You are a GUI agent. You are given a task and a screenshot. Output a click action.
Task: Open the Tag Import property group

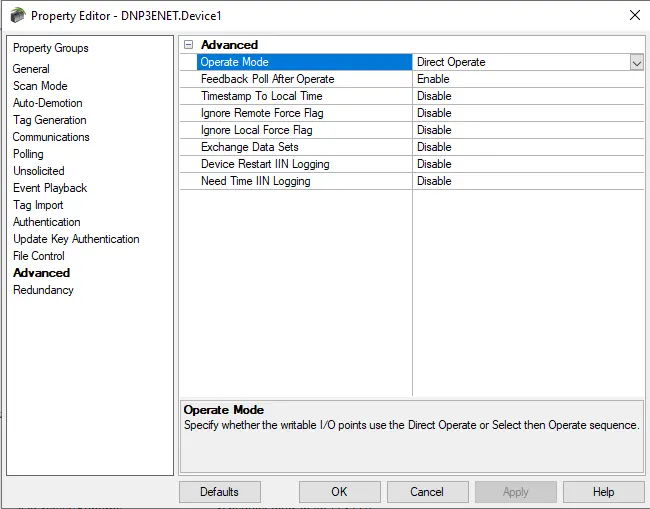click(x=38, y=205)
